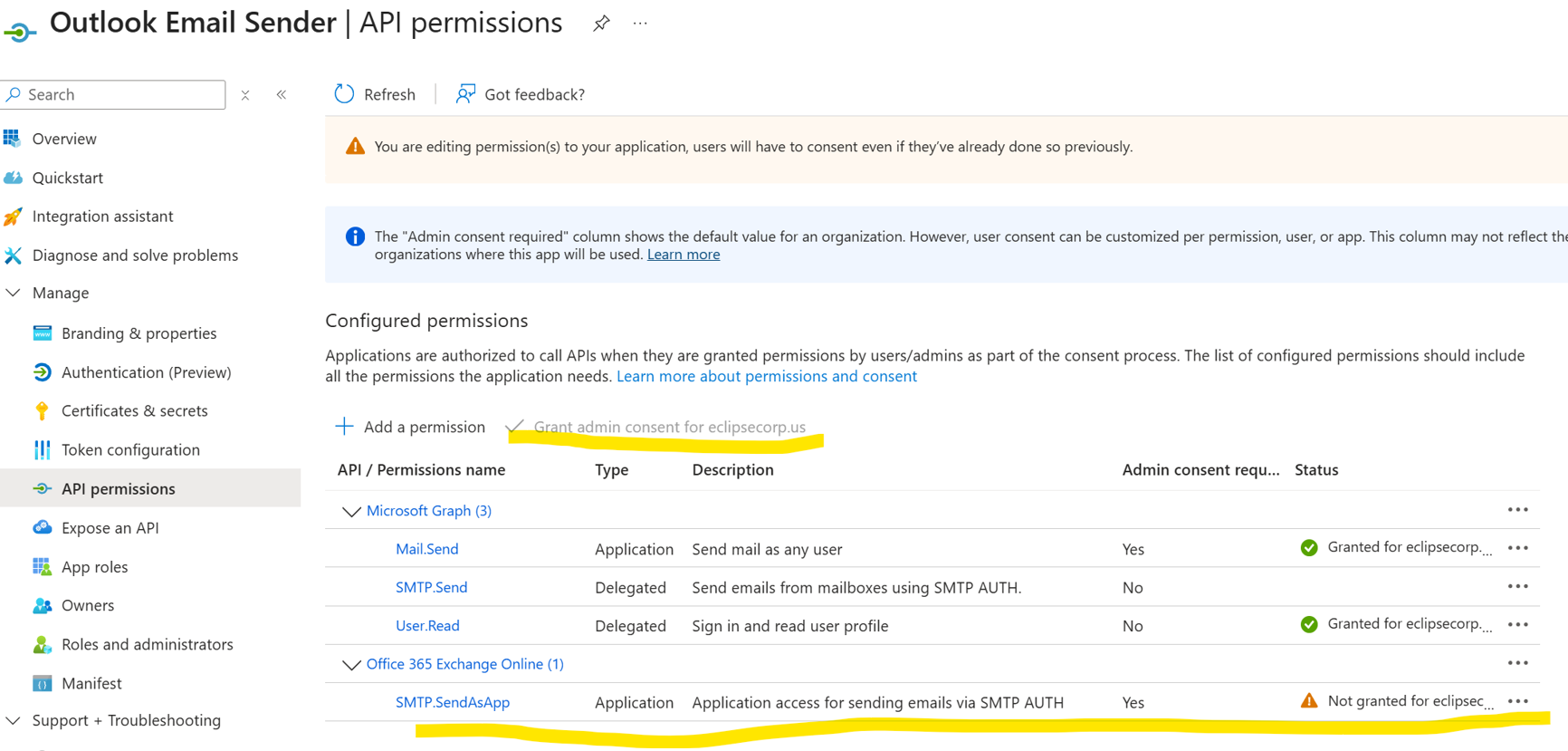1568x751 pixels.
Task: Collapse the Office 365 Exchange Online group
Action: coord(351,665)
